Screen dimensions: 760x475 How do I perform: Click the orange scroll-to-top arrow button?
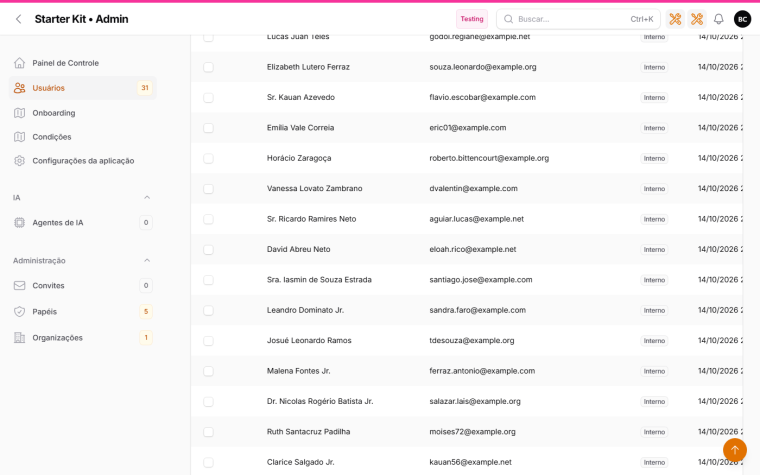point(734,450)
